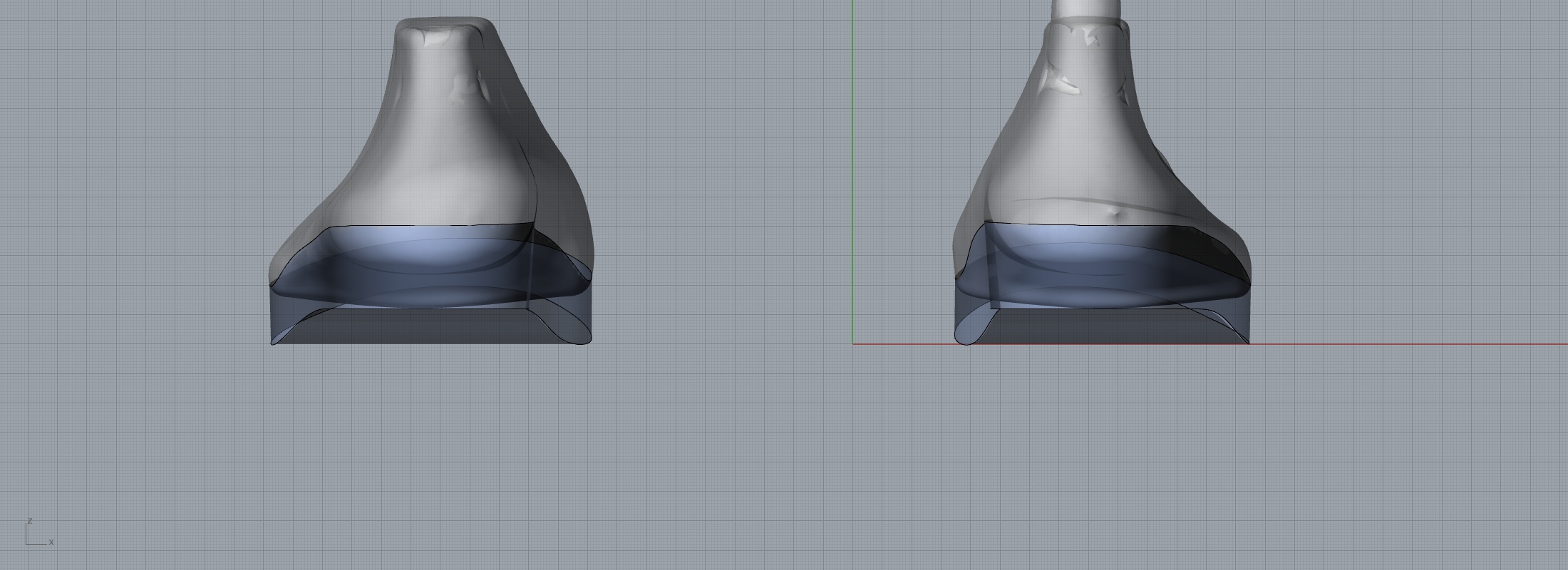Screen dimensions: 1568x570
Task: Select the gray upper body of right model
Action: [1090, 142]
